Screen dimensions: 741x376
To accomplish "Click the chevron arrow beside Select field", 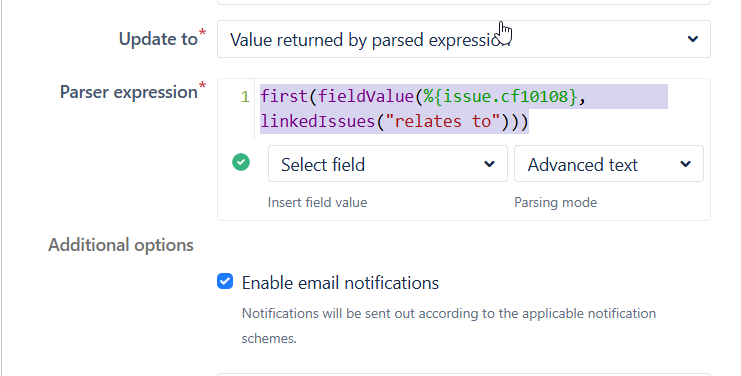I will [489, 164].
